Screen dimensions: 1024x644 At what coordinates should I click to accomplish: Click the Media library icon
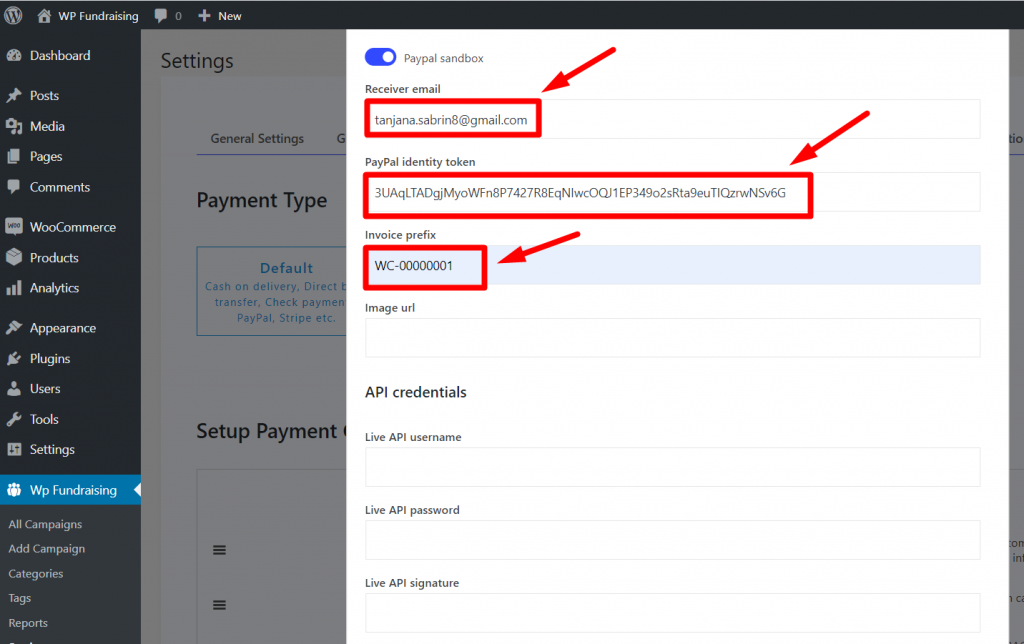(14, 126)
